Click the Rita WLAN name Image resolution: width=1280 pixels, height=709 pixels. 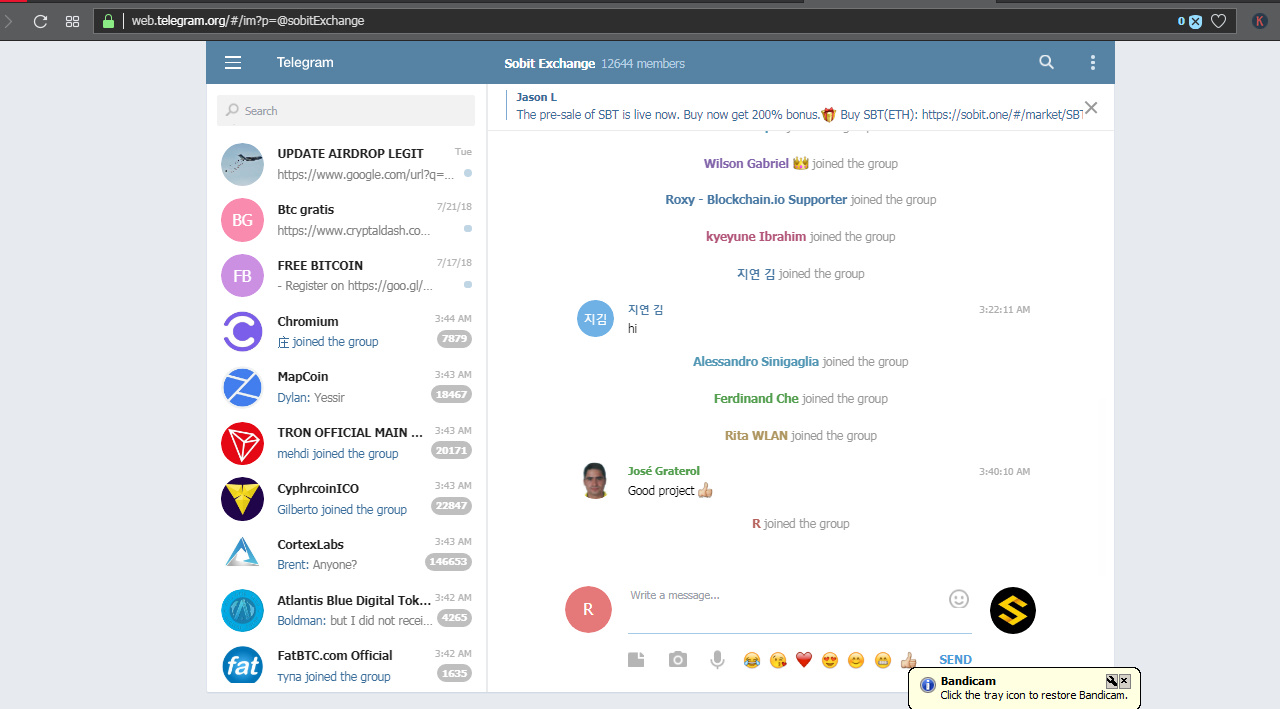[x=756, y=436]
